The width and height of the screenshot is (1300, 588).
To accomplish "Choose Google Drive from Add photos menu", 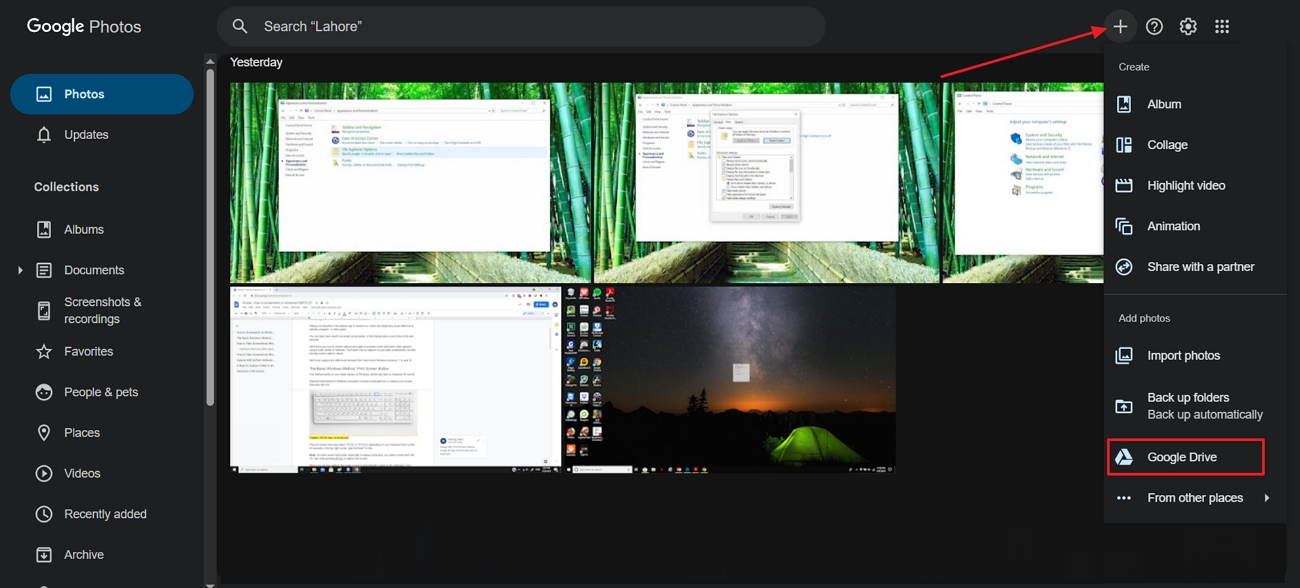I will tap(1183, 456).
